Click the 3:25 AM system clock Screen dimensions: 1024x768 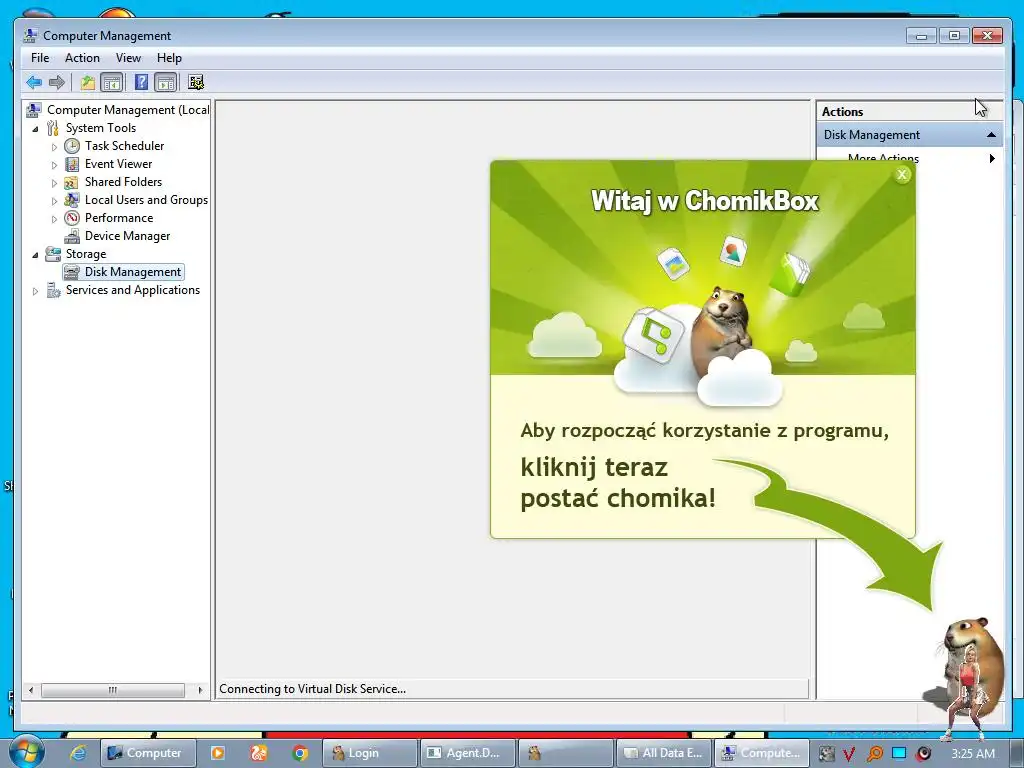tap(973, 754)
